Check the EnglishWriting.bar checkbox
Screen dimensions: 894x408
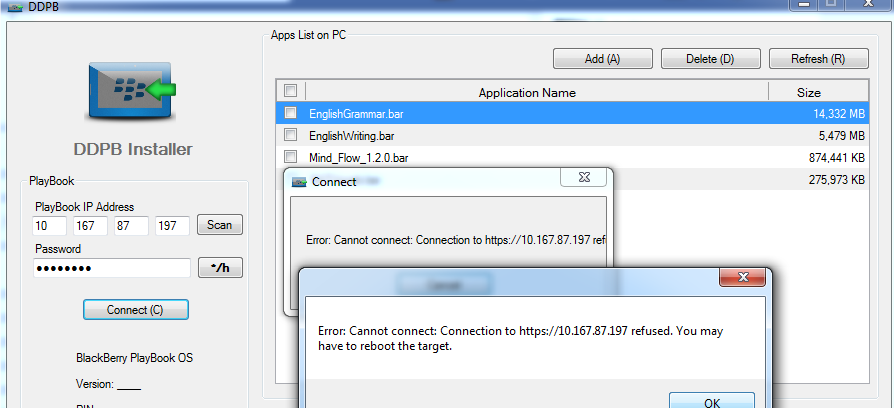291,135
